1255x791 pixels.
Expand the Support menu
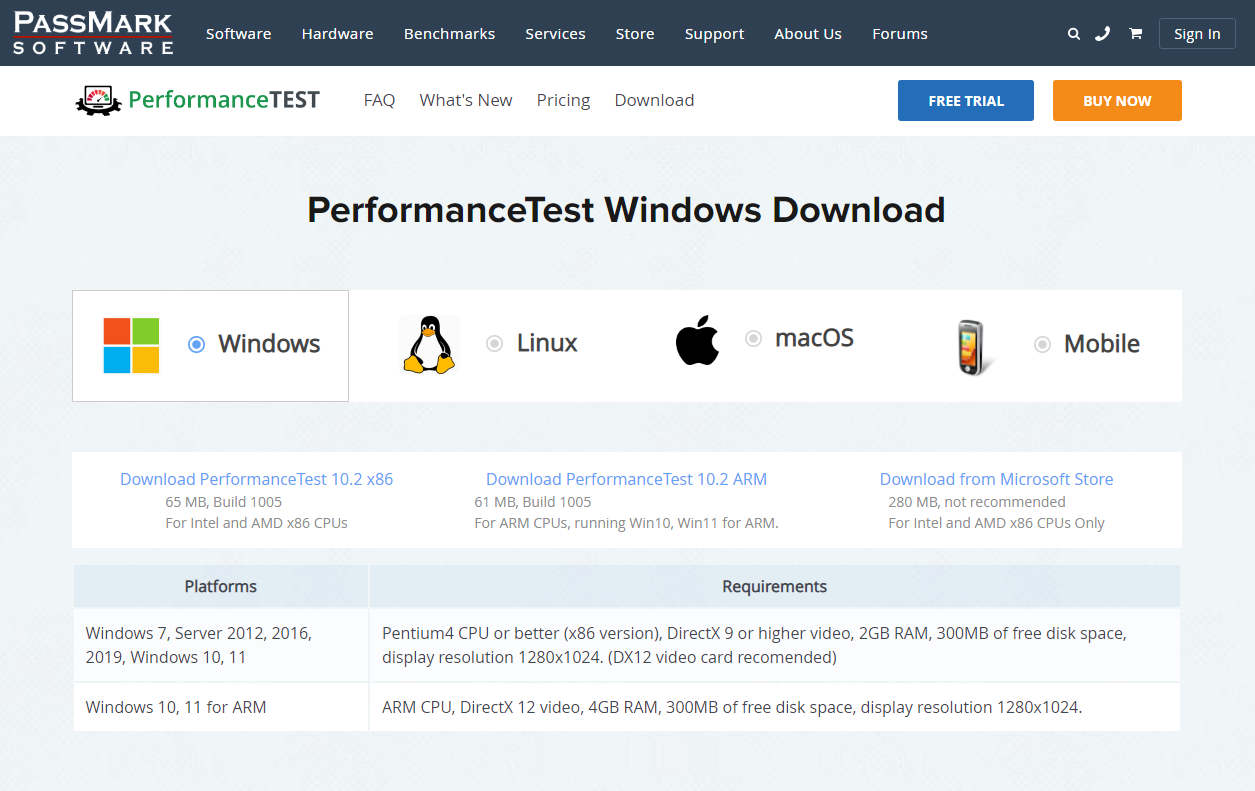(x=714, y=34)
